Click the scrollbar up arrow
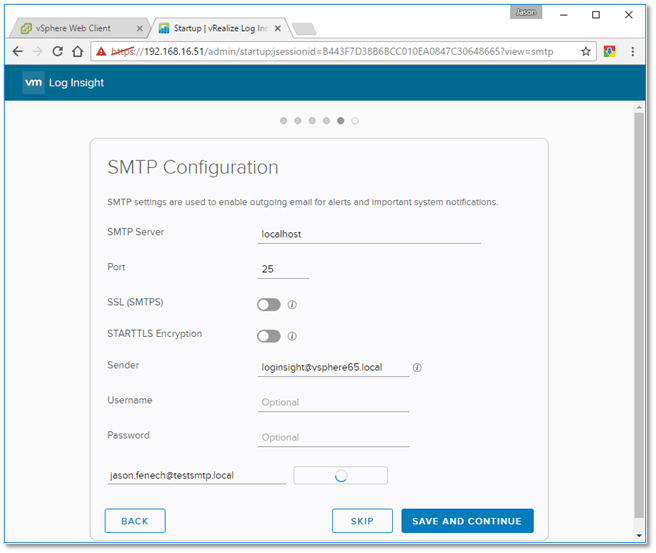The height and width of the screenshot is (553, 656). [x=639, y=107]
